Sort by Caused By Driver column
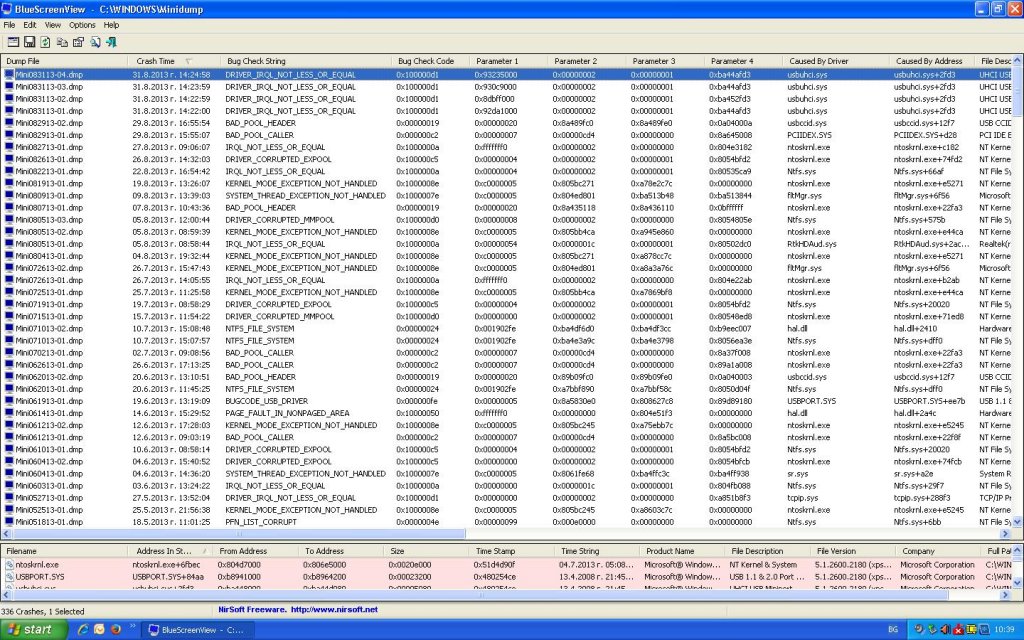This screenshot has width=1024, height=640. pos(818,61)
